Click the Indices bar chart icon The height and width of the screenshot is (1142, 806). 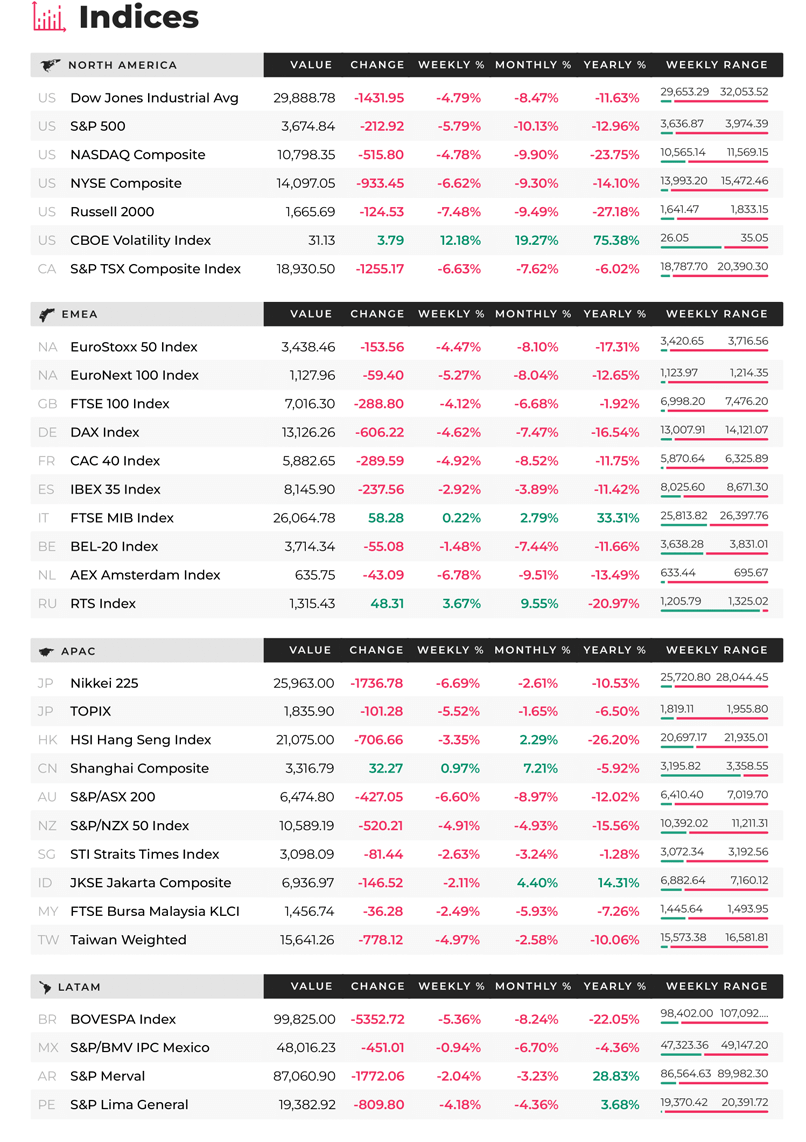50,17
